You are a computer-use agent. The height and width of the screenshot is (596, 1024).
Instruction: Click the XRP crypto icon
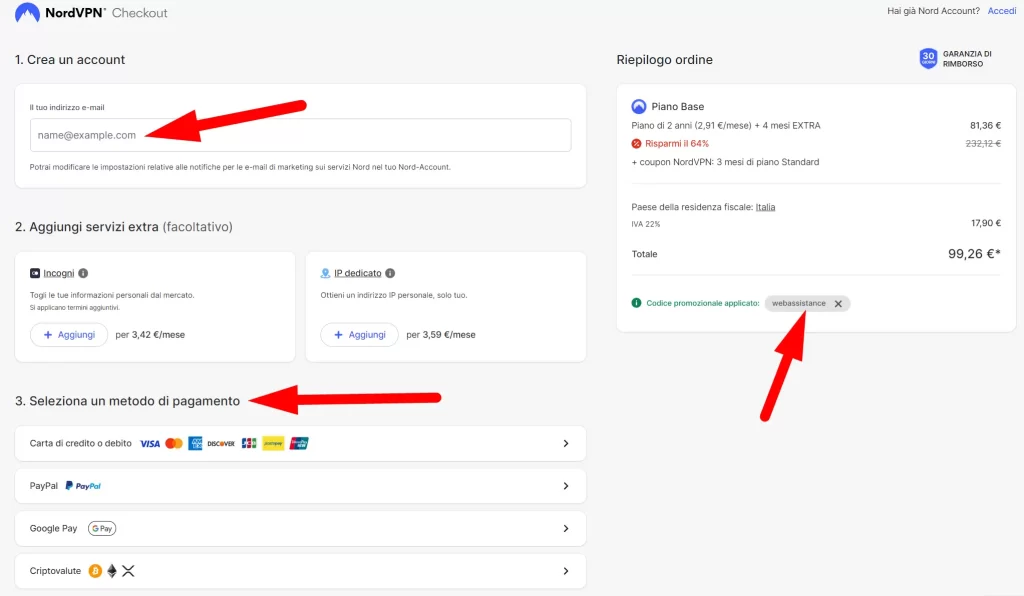click(128, 571)
